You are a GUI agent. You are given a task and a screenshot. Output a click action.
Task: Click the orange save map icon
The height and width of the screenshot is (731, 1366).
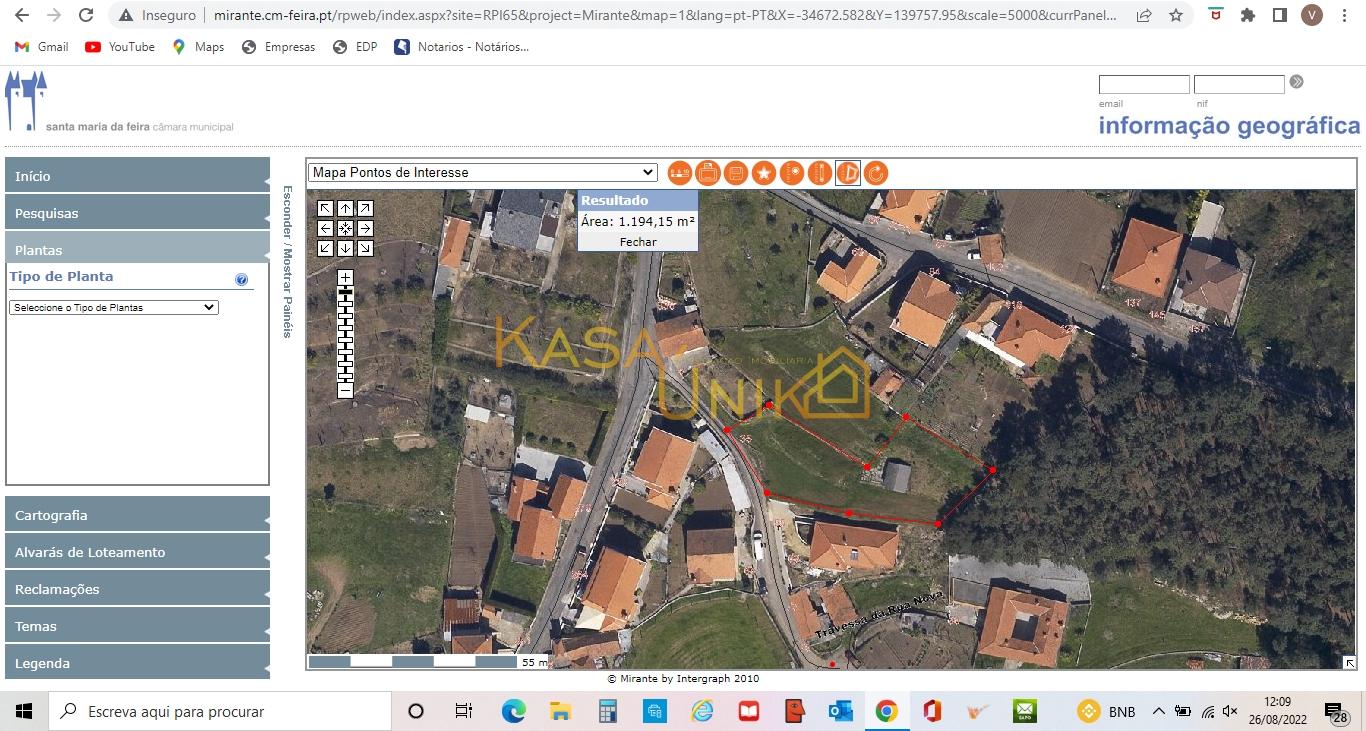point(736,173)
